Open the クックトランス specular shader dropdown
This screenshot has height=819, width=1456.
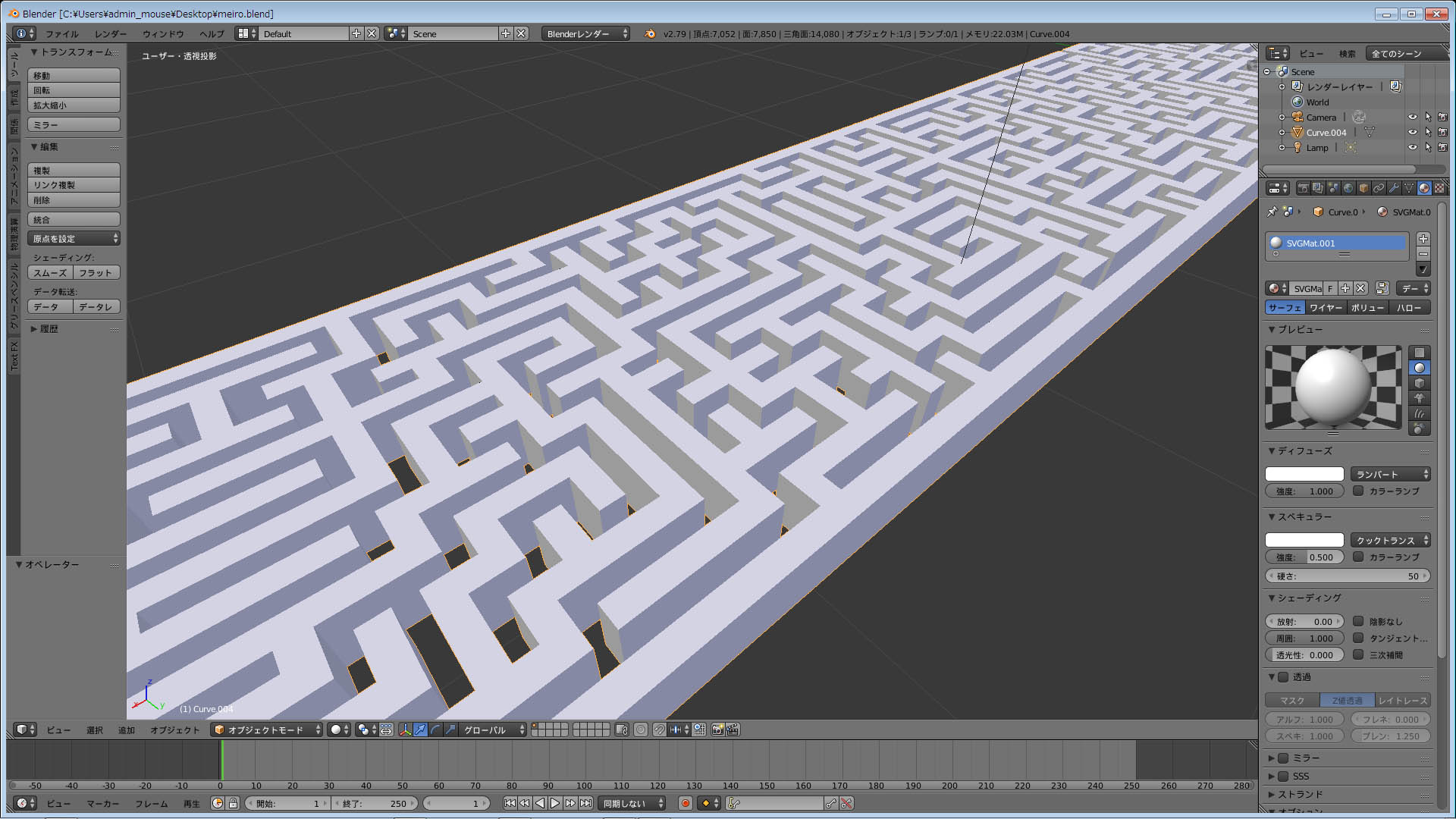click(x=1390, y=540)
